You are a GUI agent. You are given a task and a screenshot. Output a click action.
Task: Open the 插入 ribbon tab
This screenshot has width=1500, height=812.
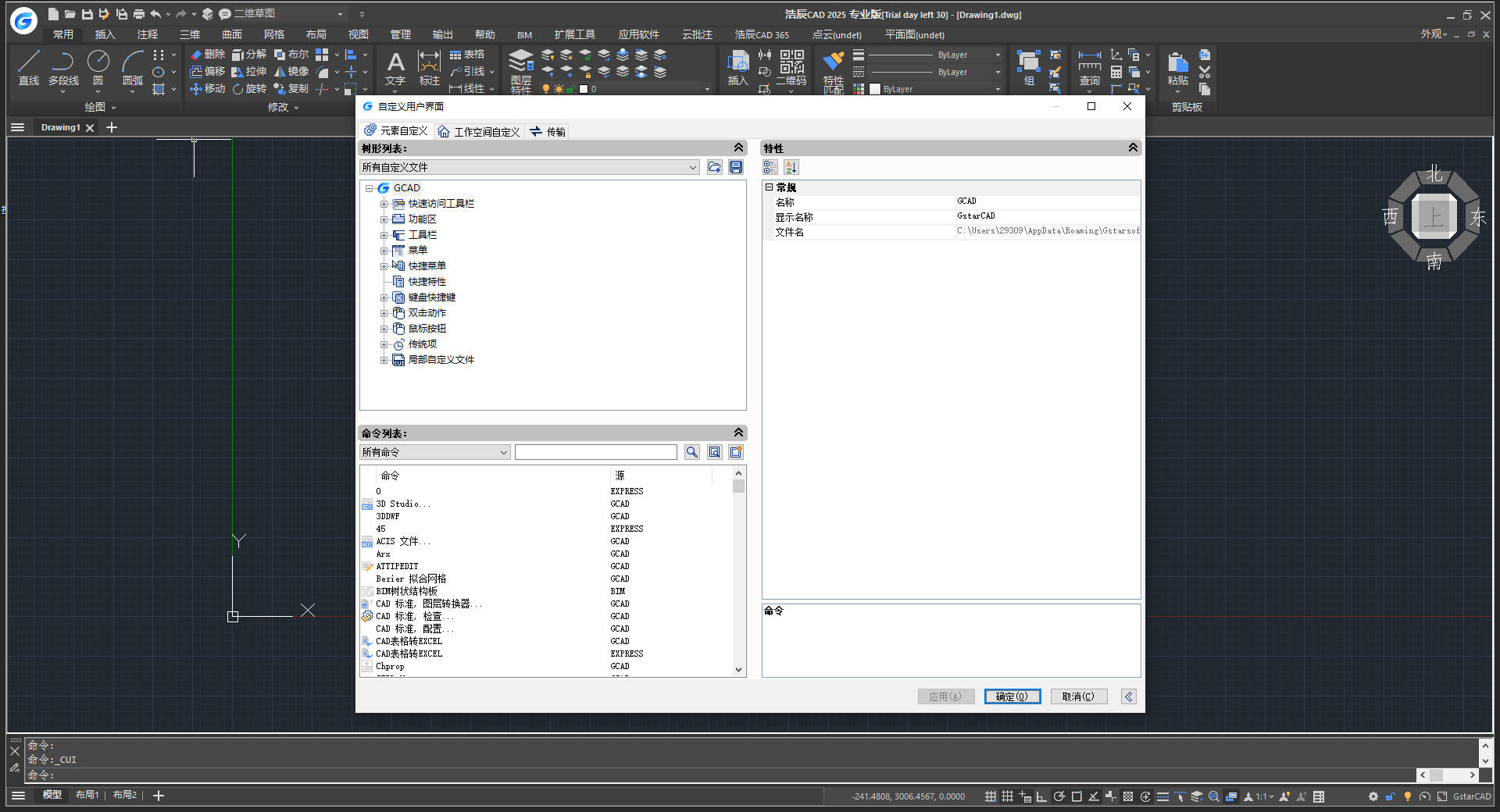click(105, 34)
